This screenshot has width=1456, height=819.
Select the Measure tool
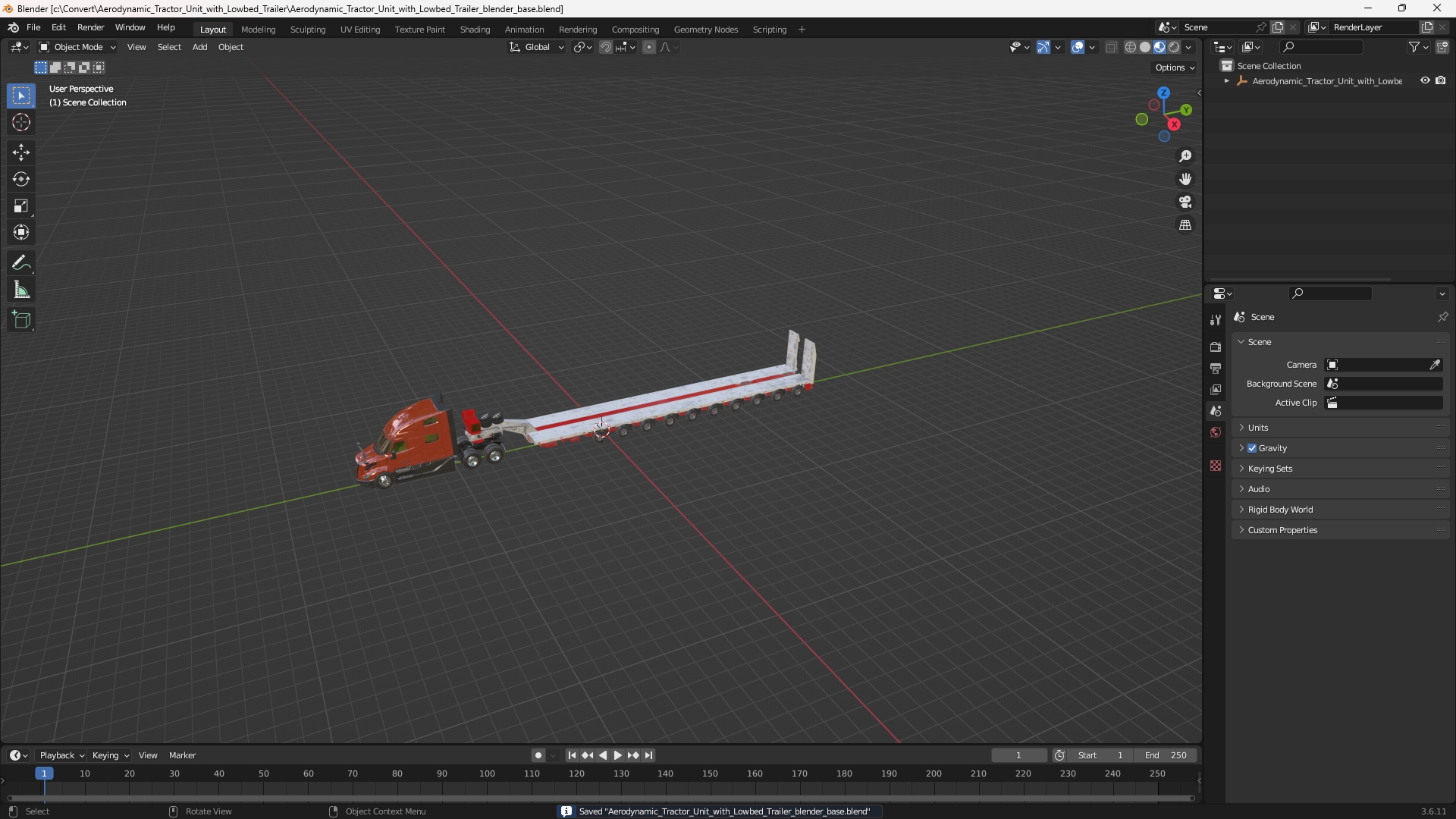click(21, 290)
